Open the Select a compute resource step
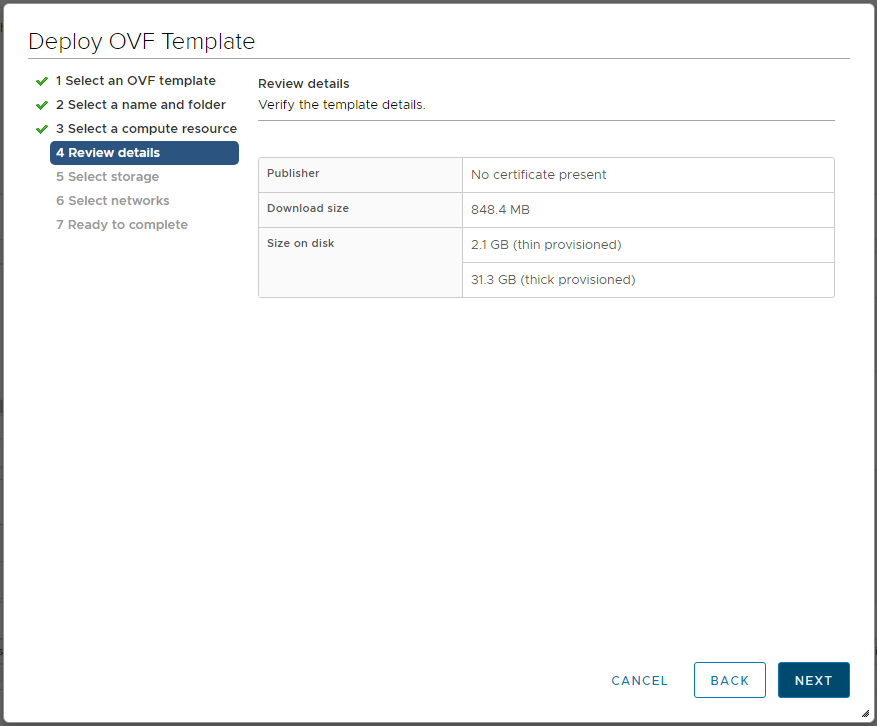 click(x=146, y=129)
